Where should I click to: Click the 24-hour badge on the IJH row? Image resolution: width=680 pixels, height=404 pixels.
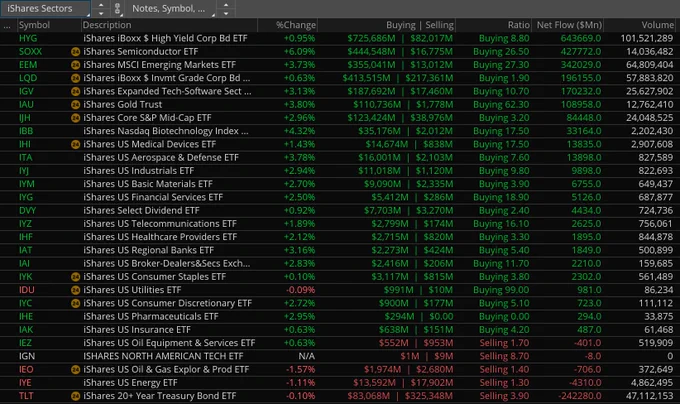[75, 118]
